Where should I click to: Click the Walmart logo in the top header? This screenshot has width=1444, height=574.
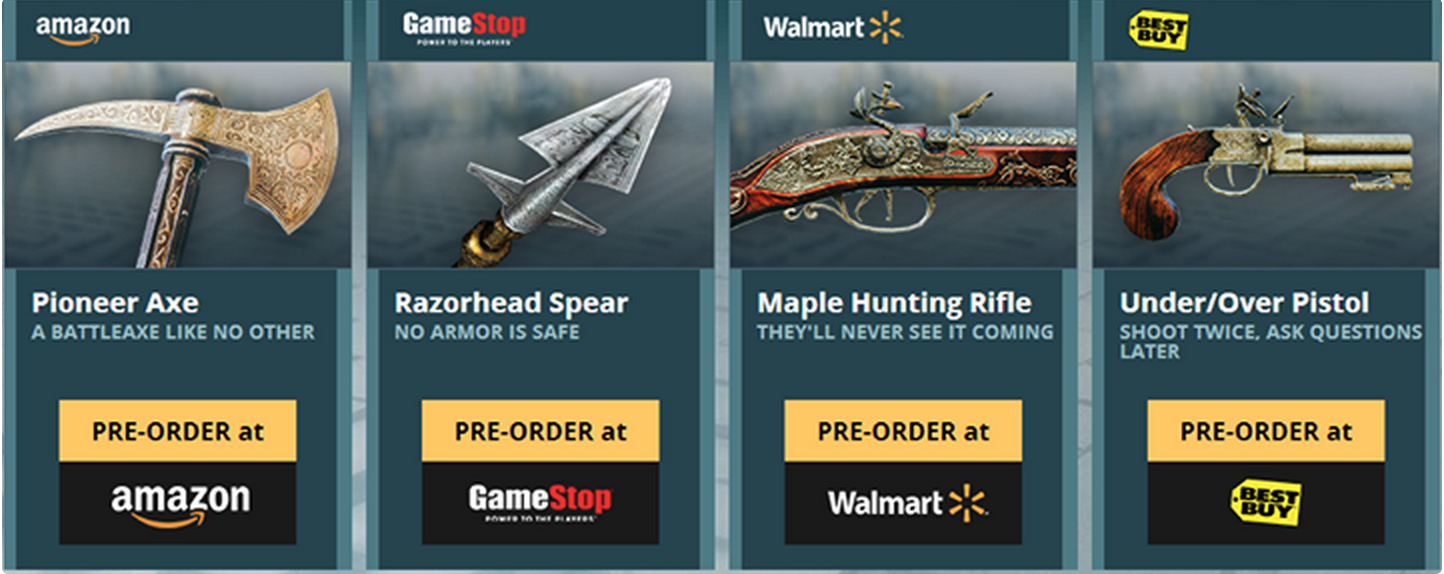[x=833, y=27]
